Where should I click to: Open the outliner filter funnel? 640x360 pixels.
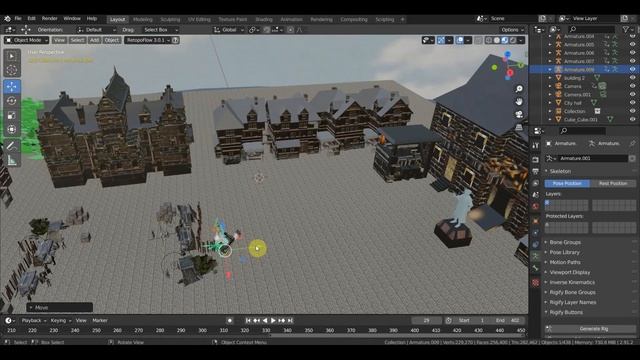point(626,29)
